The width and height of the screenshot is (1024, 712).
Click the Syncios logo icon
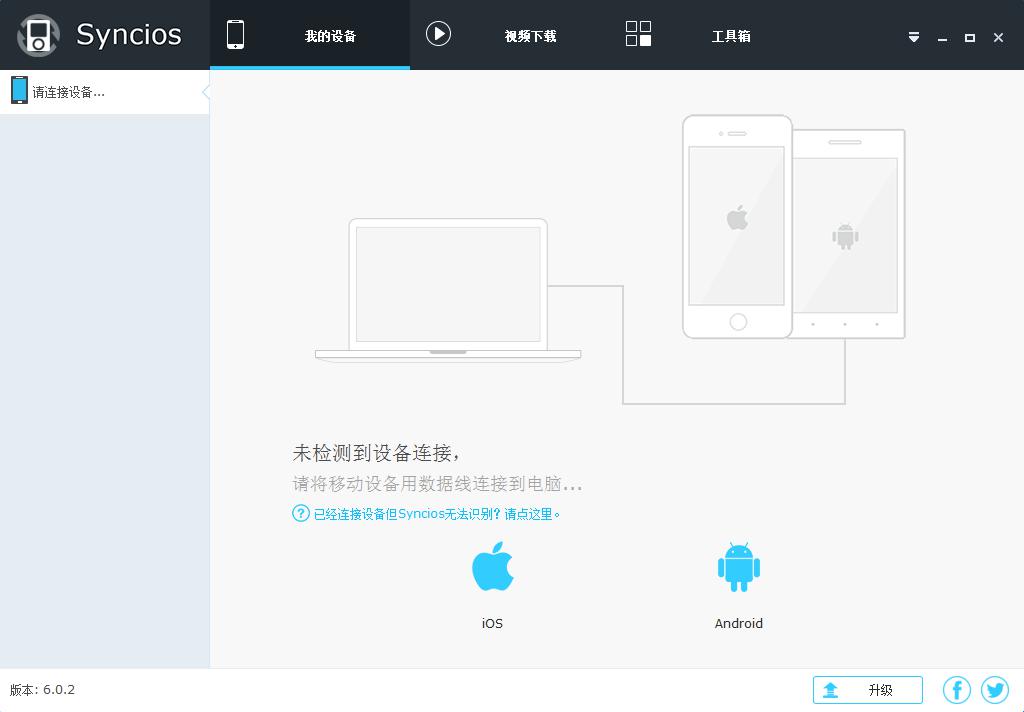[38, 35]
